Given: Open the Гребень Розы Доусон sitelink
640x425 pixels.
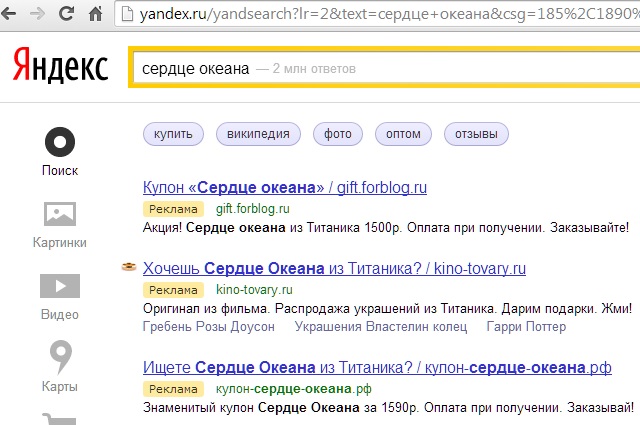Looking at the screenshot, I should tap(209, 327).
